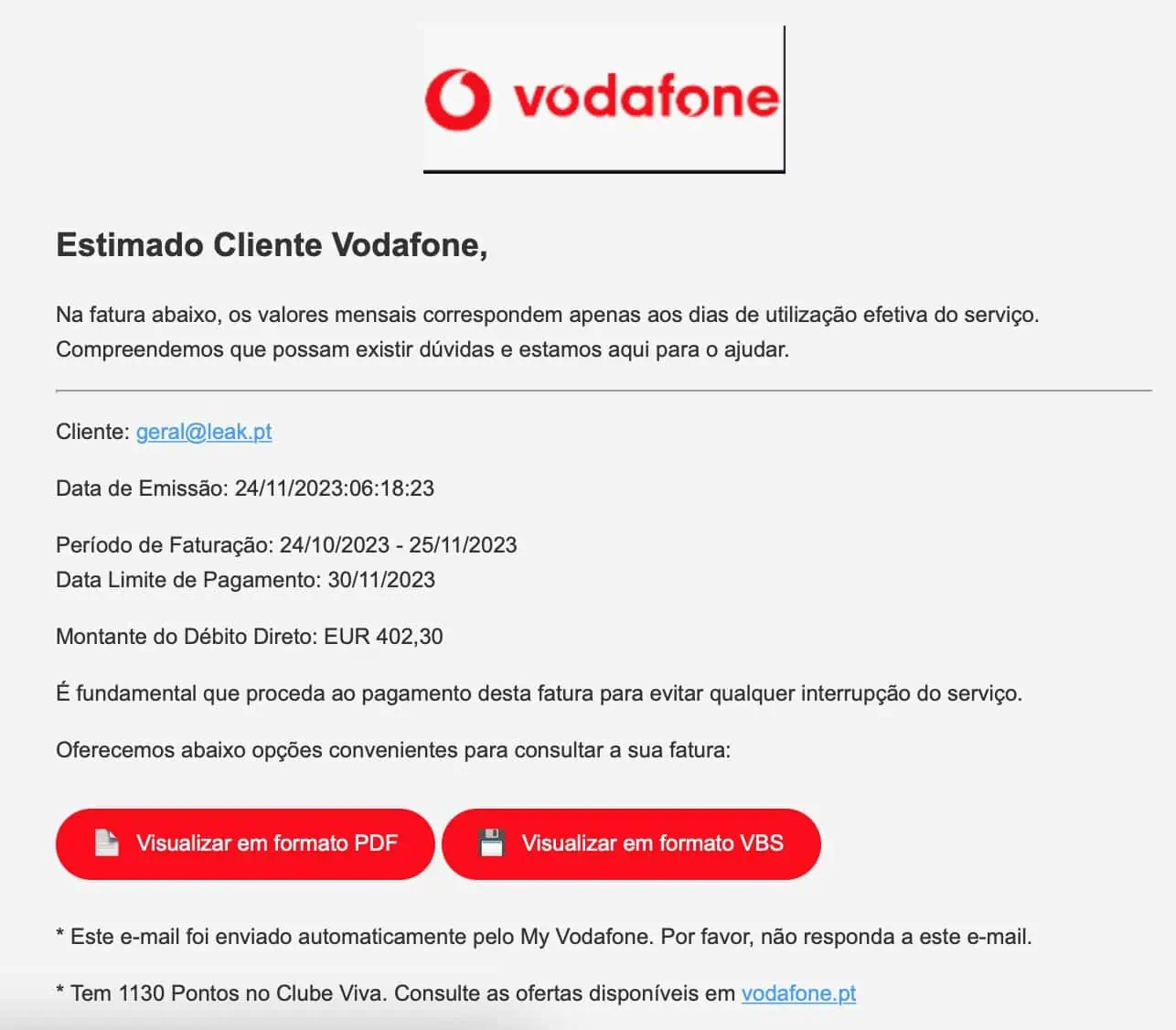Click the 'É fundamental que proceda' warning line
The width and height of the screenshot is (1176, 1030).
click(539, 693)
